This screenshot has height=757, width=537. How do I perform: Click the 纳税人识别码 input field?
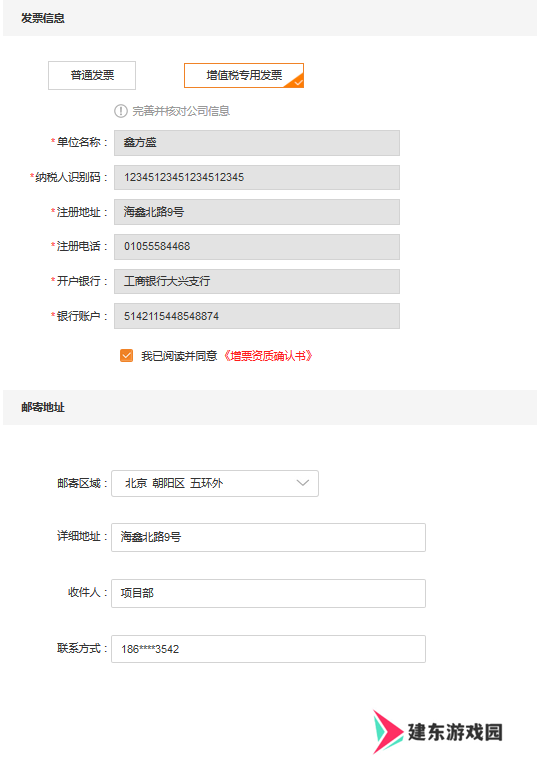257,177
